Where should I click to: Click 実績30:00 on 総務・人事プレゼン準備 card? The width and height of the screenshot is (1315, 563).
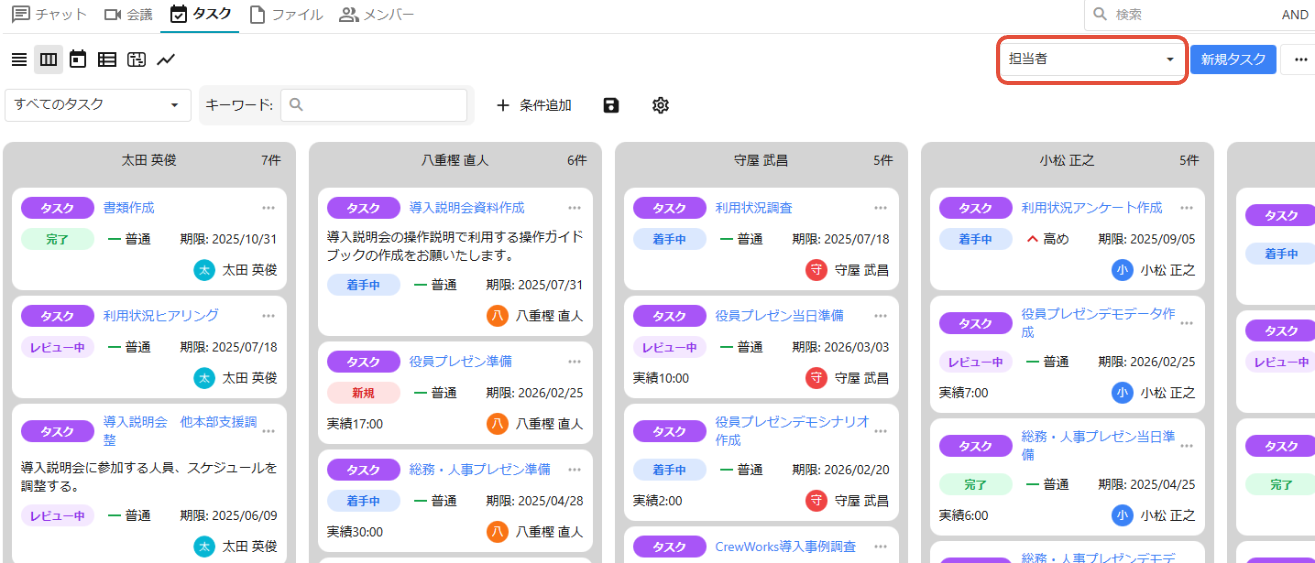coord(355,532)
